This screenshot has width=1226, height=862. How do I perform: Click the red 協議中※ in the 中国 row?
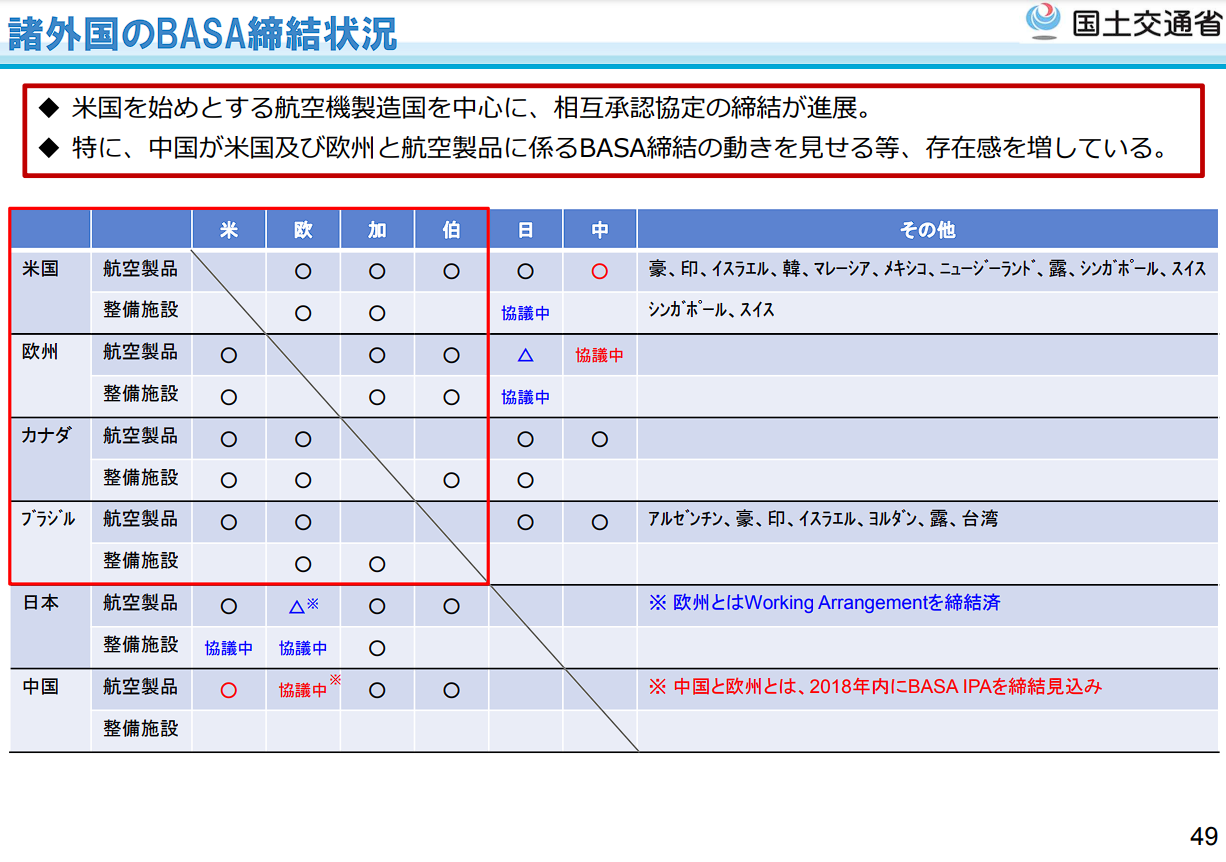308,689
